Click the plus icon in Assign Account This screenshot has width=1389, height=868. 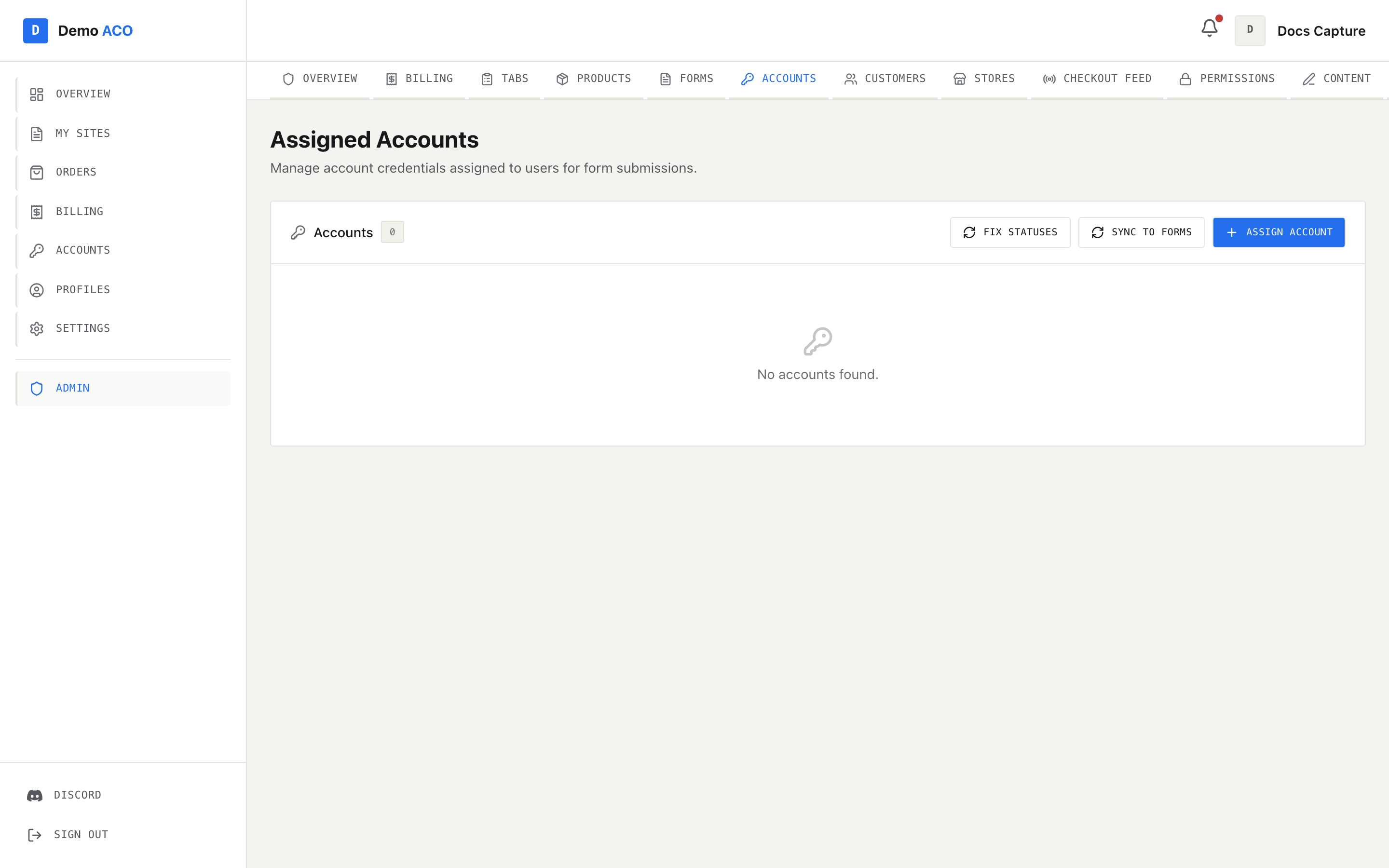click(x=1232, y=232)
